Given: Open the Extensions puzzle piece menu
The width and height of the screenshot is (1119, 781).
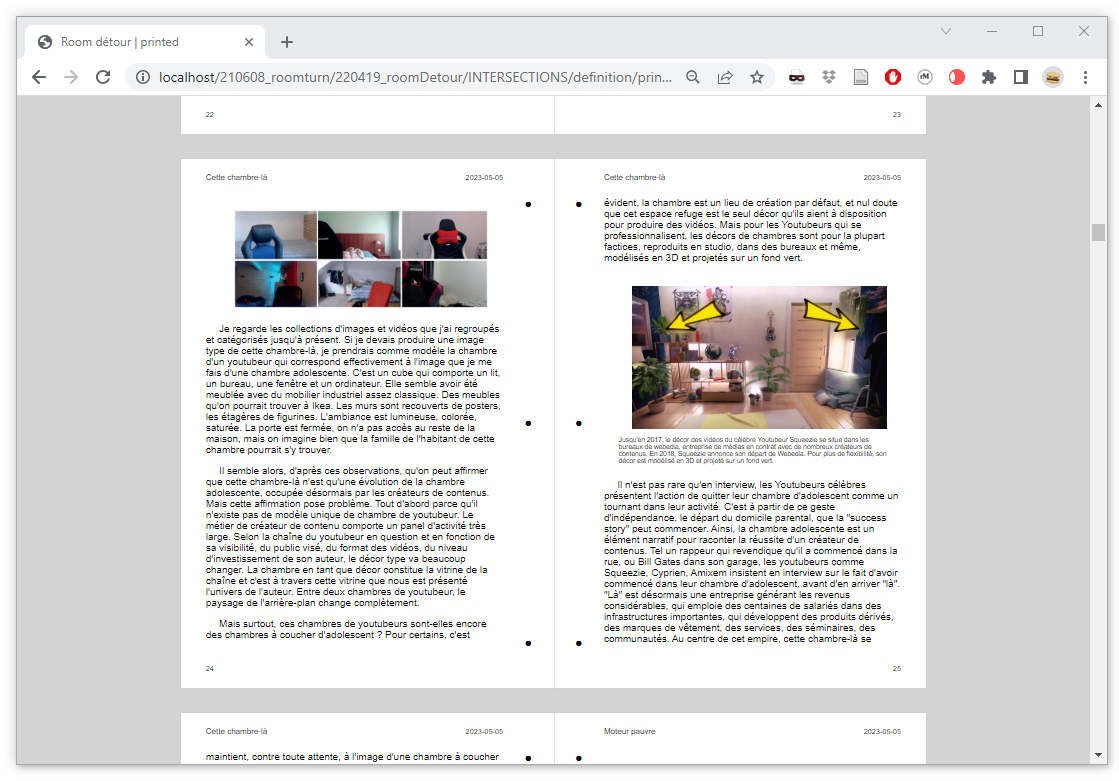Looking at the screenshot, I should (989, 77).
